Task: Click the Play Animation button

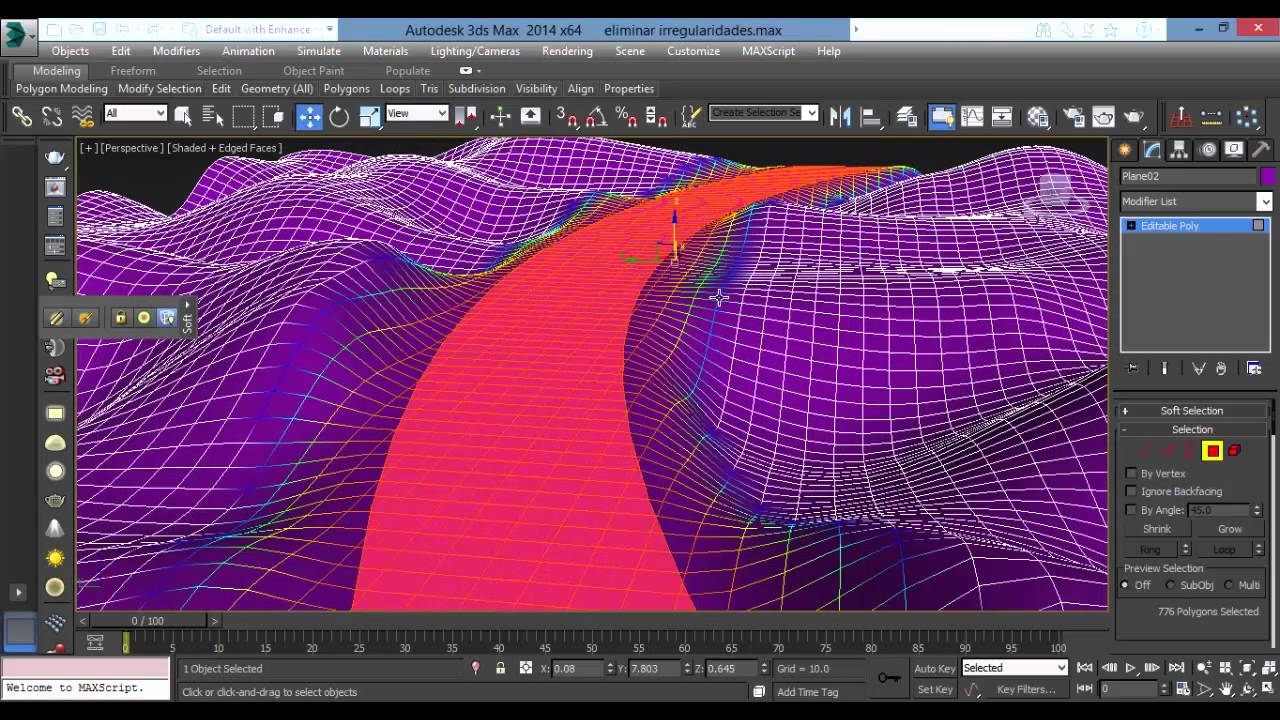Action: click(1130, 668)
